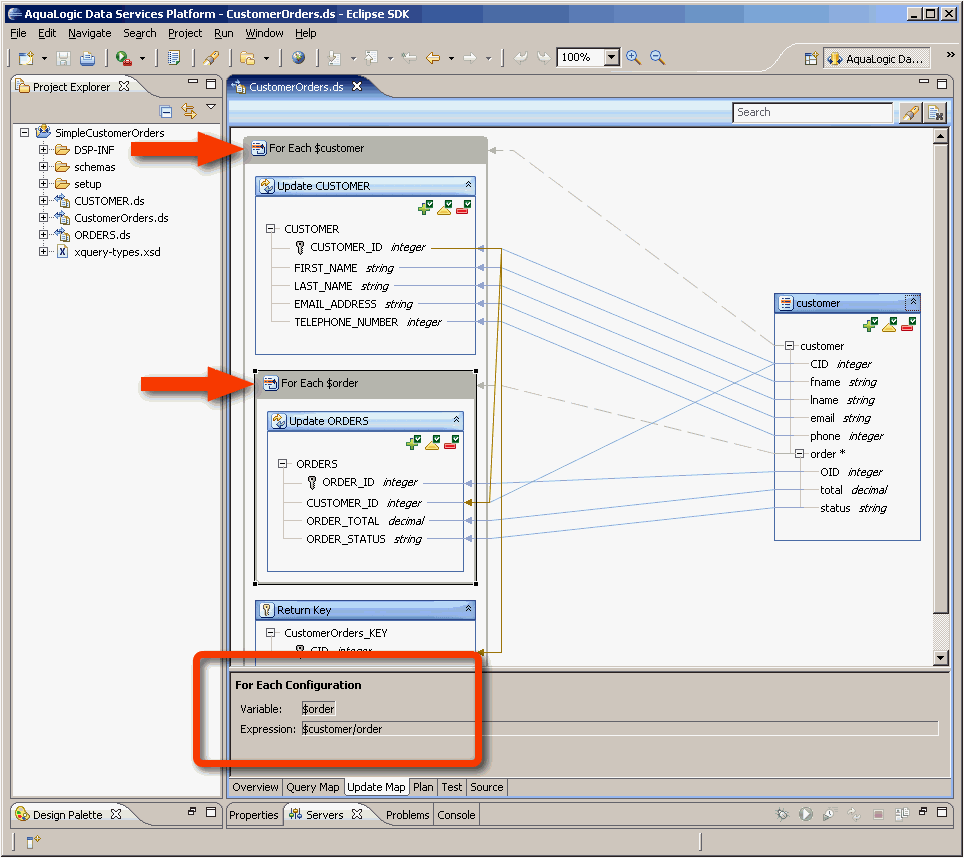
Task: Click the globe web browser icon
Action: (x=298, y=58)
